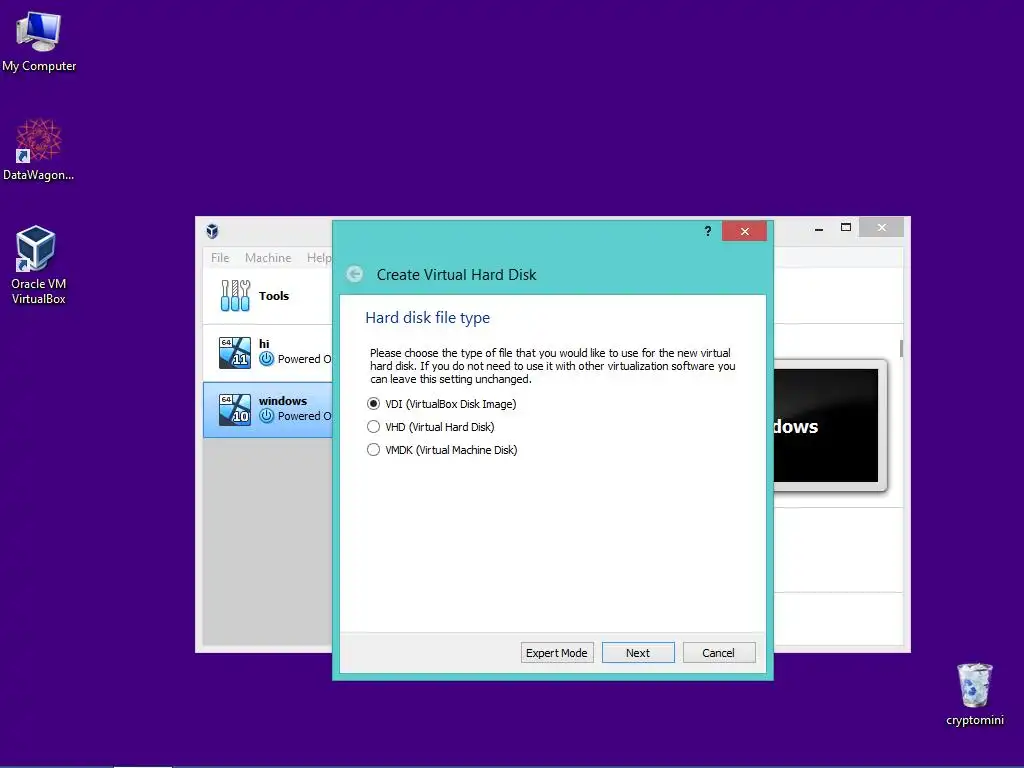1024x768 pixels.
Task: Cancel the Create Virtual Hard Disk wizard
Action: (719, 652)
